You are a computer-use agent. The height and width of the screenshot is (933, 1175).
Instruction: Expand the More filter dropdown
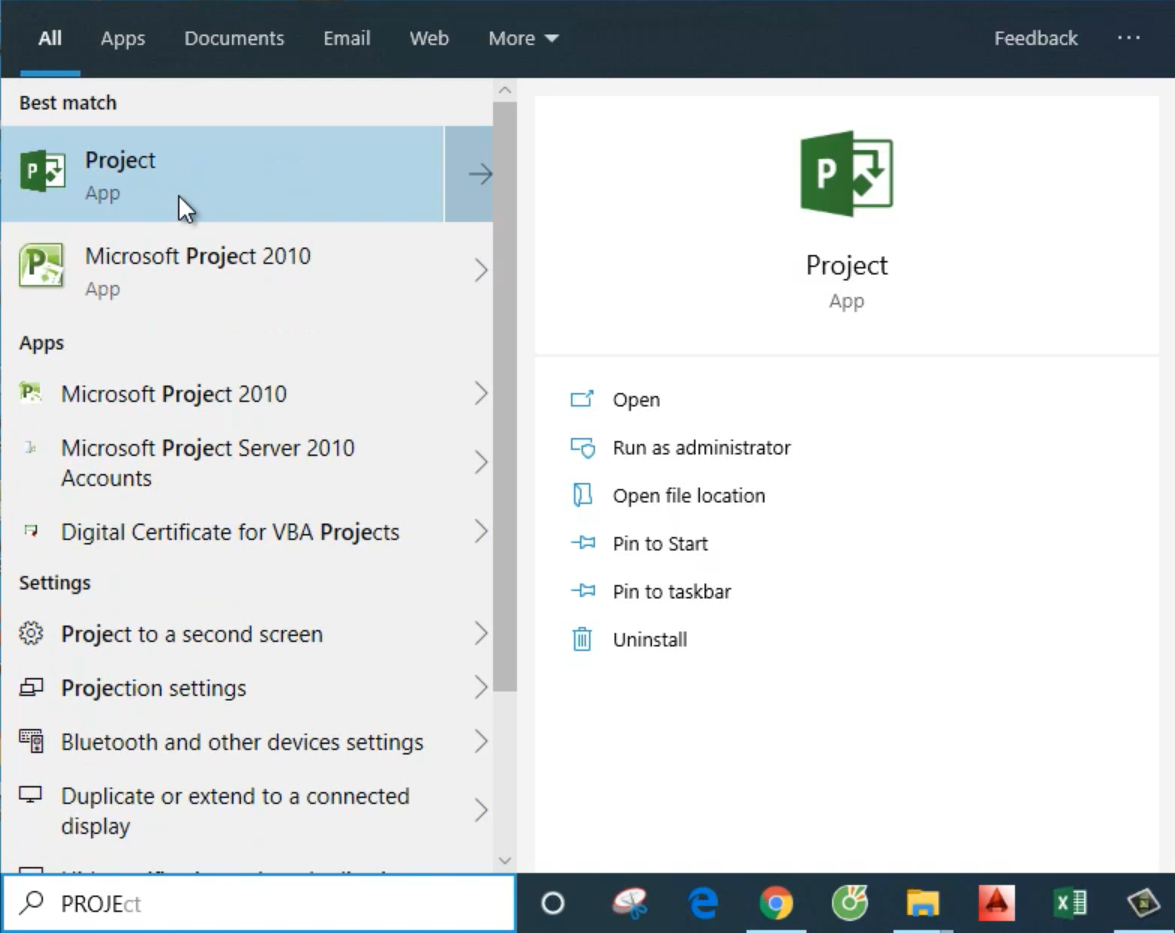click(523, 38)
